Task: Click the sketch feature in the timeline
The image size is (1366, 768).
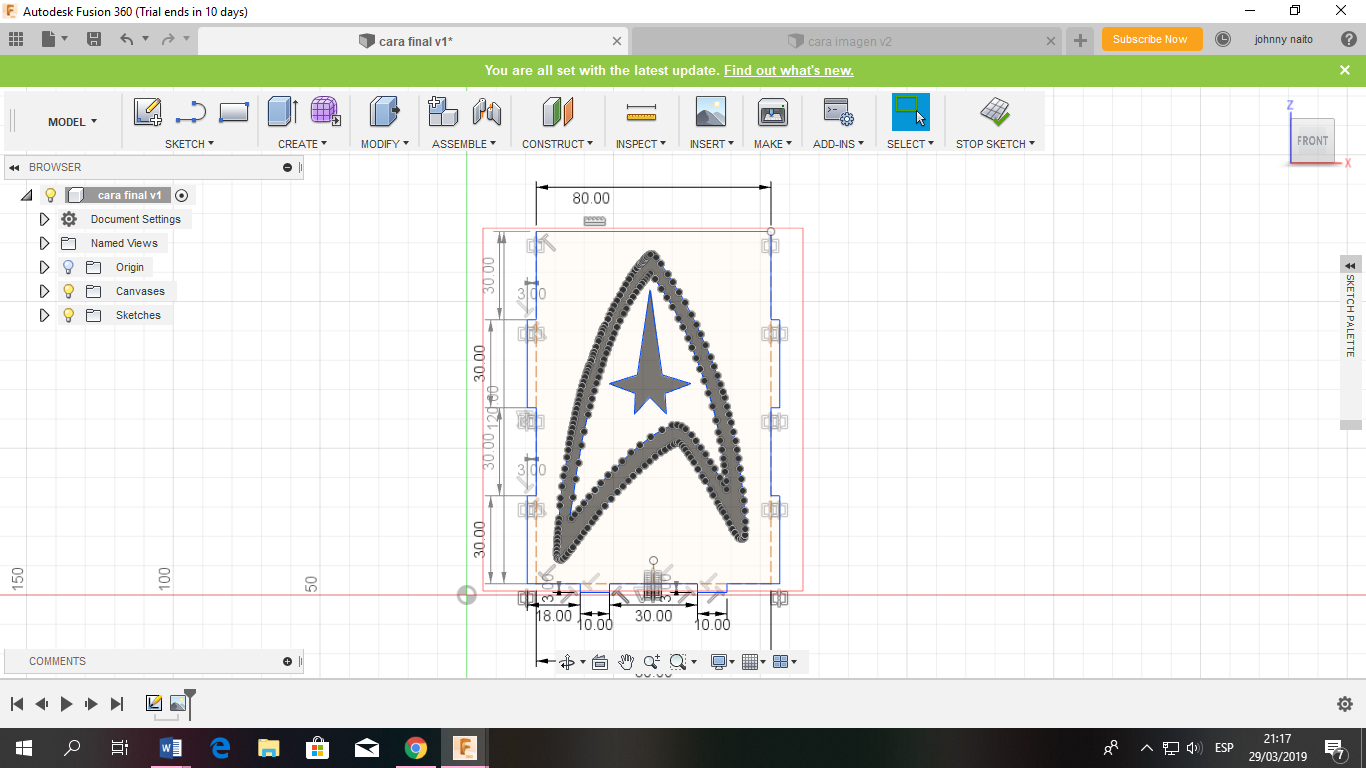Action: tap(154, 703)
